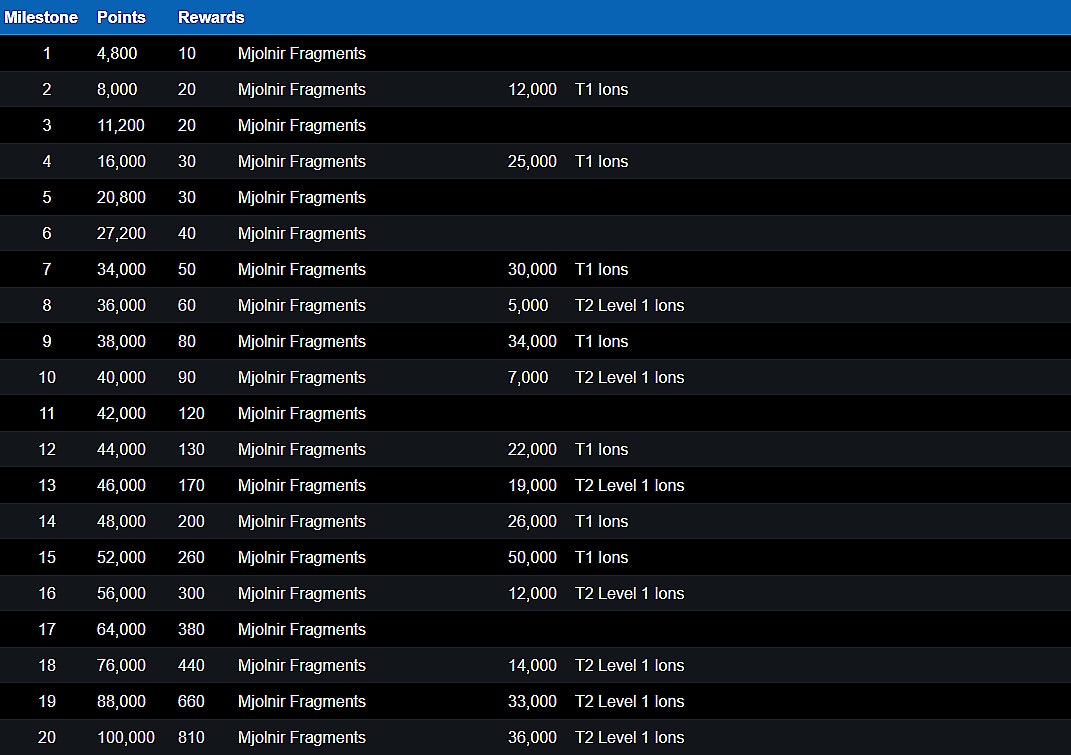This screenshot has height=755, width=1071.
Task: Select the 34,000 T1 Ions amount
Action: [532, 341]
